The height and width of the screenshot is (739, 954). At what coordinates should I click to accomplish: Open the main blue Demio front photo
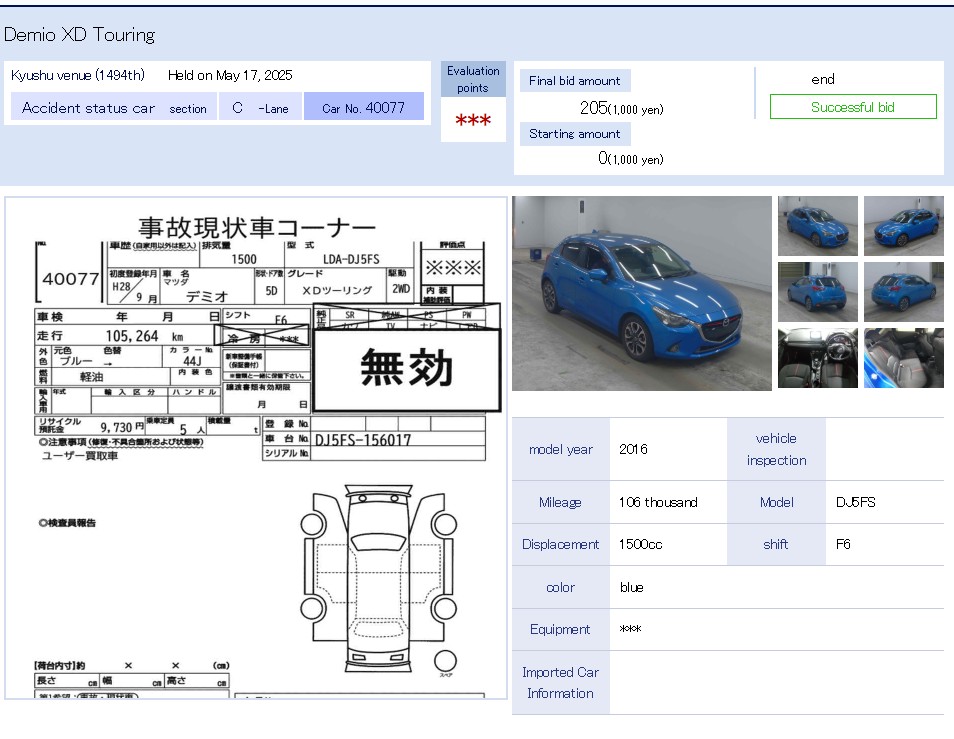tap(641, 293)
